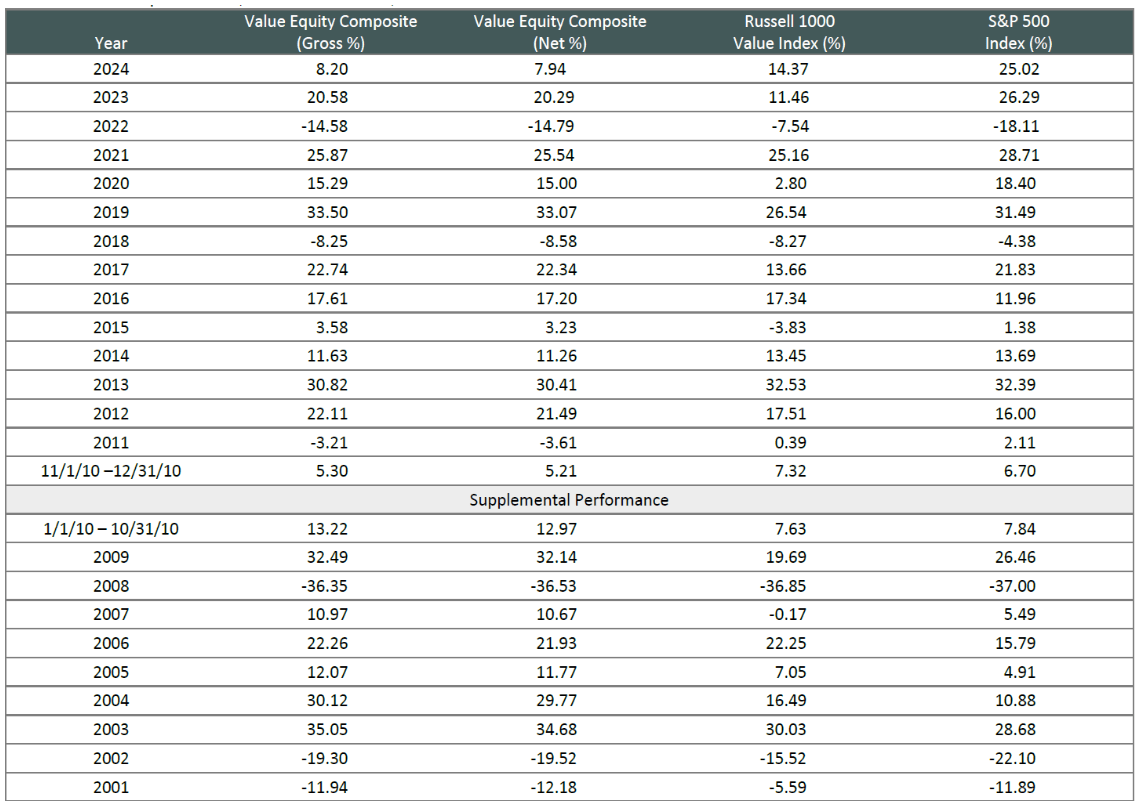Select the 2017 S&P 500 value 21.83
This screenshot has width=1137, height=801.
point(1016,270)
